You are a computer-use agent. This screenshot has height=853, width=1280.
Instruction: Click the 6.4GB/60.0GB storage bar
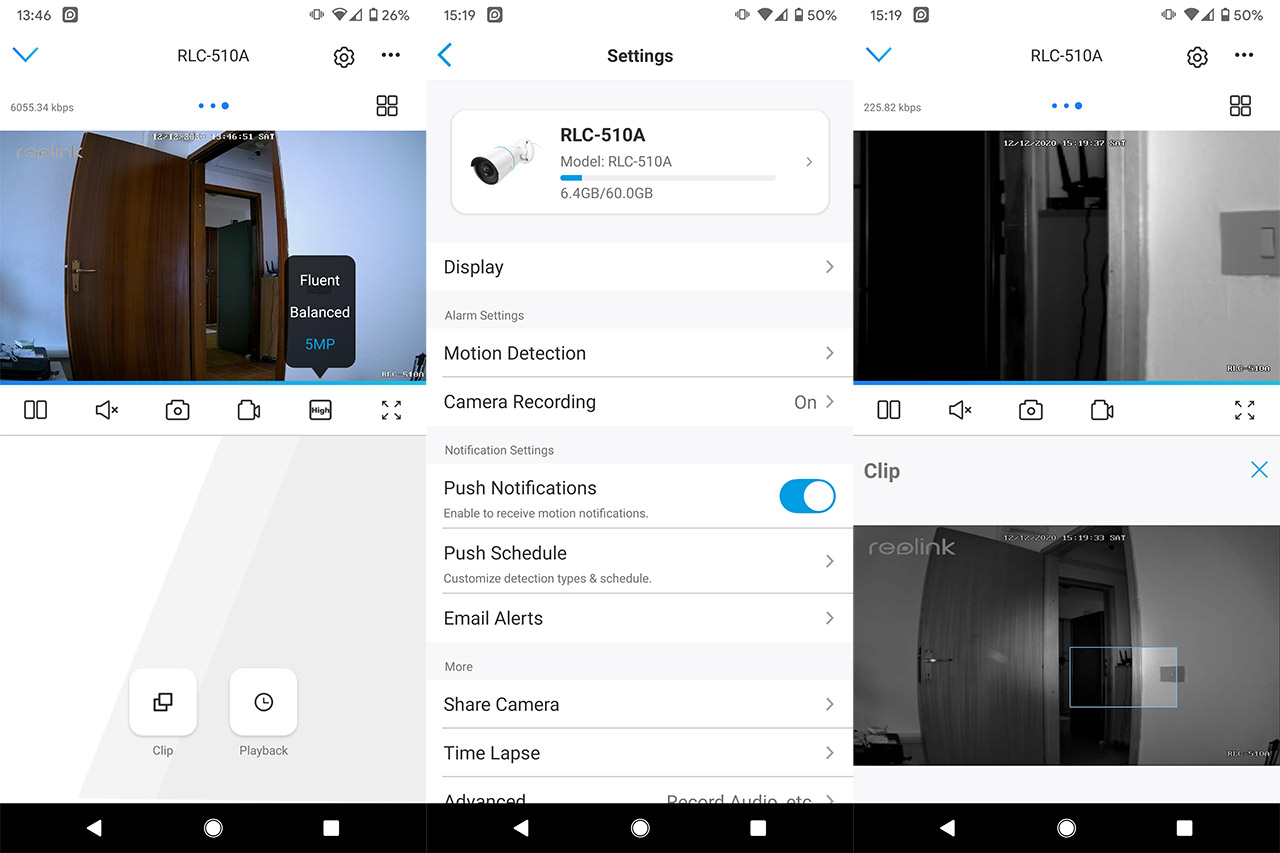(x=668, y=178)
